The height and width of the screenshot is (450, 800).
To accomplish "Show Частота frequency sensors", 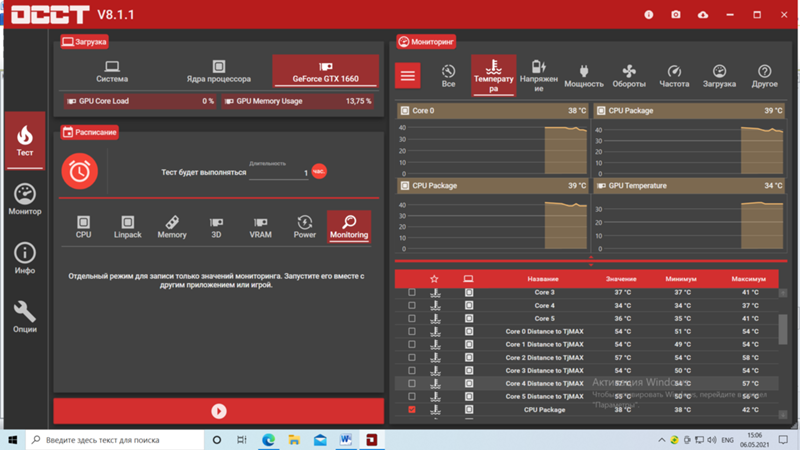I will pos(674,76).
